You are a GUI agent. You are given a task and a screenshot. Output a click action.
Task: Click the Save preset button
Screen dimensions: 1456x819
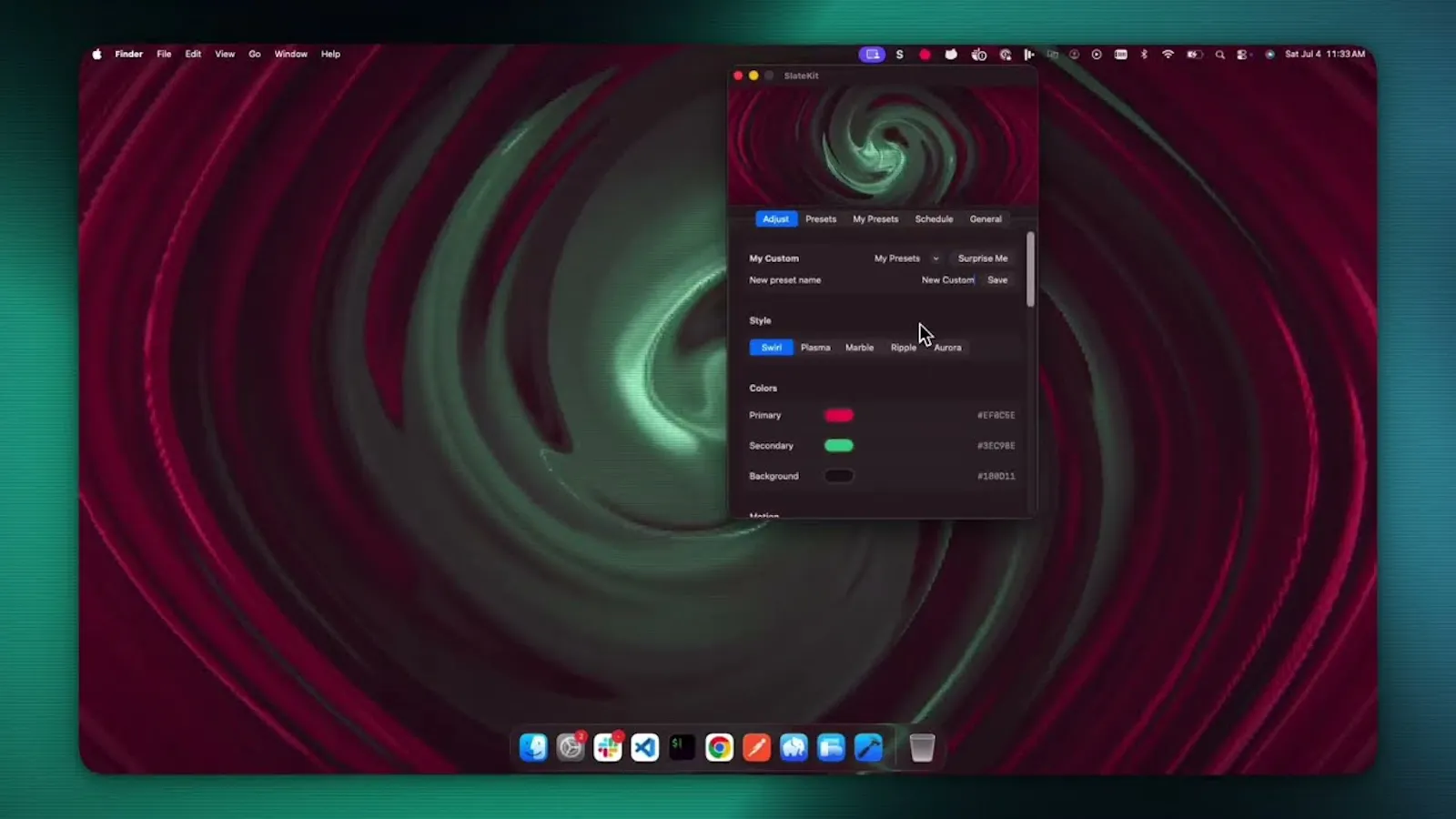[997, 280]
